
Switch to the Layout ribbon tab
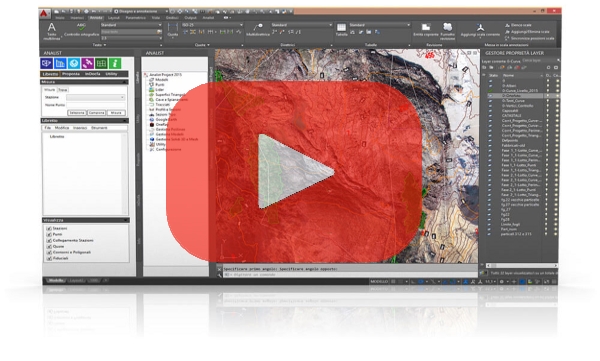tap(113, 18)
